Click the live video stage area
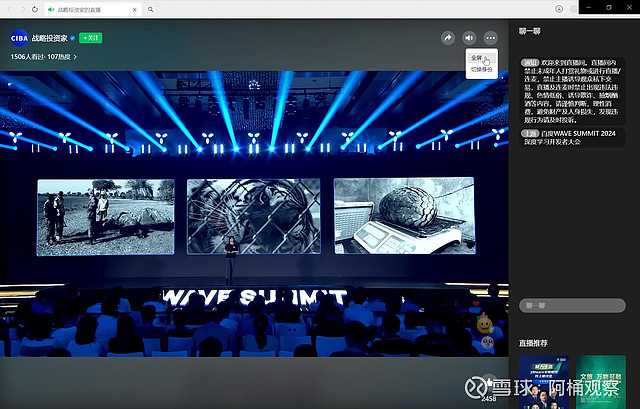 click(254, 214)
